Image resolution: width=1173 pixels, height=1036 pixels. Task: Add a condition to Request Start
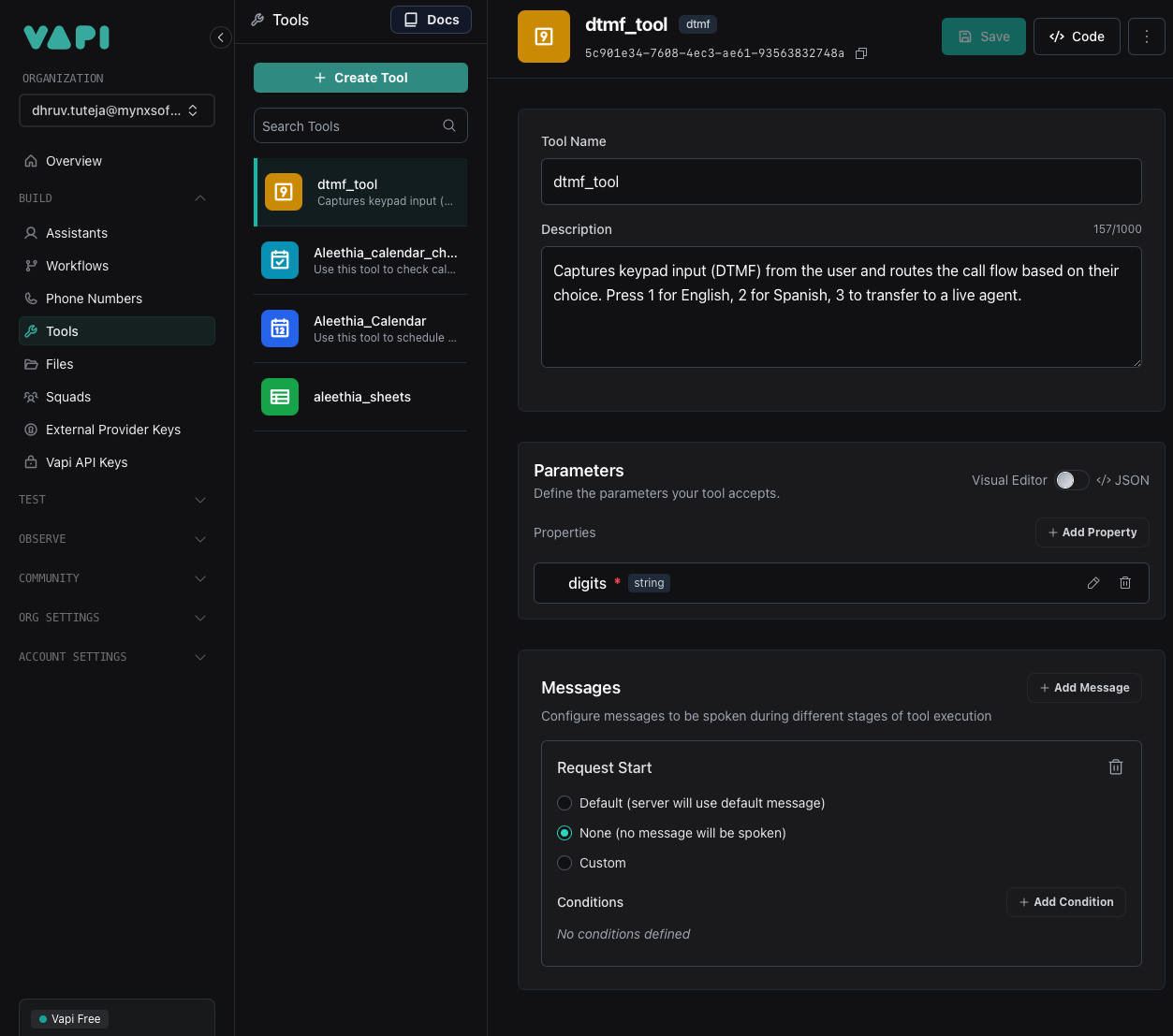[1066, 902]
